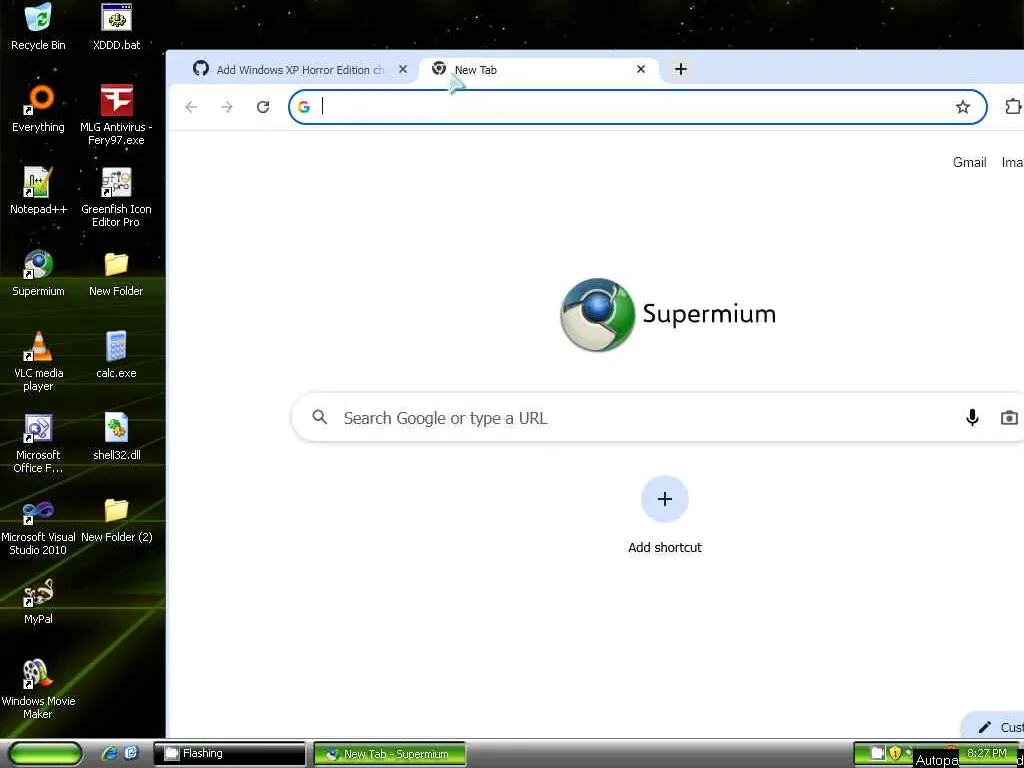Screen dimensions: 1024x768
Task: Click the yellow security shield tray icon
Action: [894, 753]
